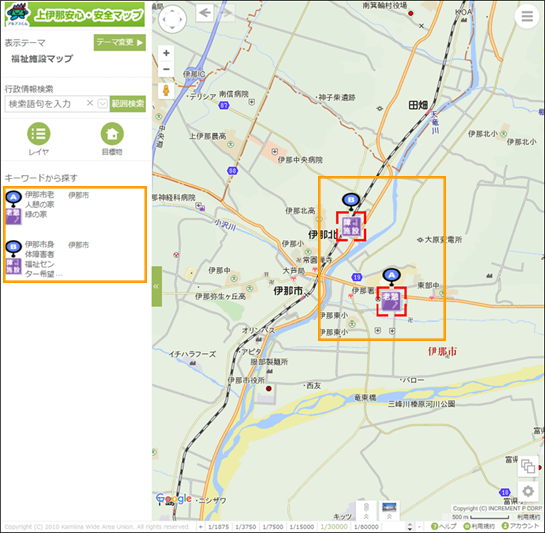Screen dimensions: 545x533
Task: Select map scale 1/7500
Action: click(272, 527)
